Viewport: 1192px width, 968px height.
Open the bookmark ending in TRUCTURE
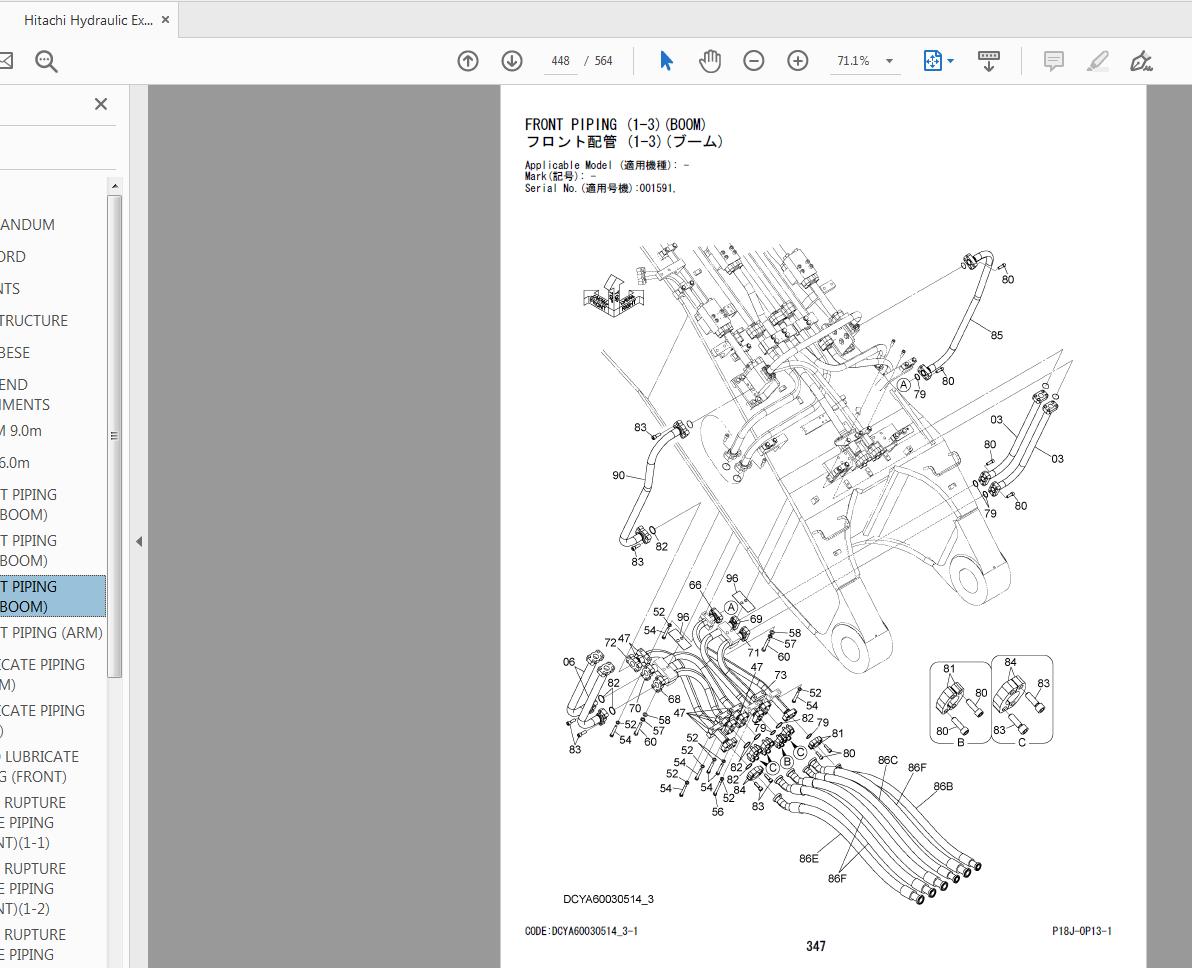click(34, 321)
